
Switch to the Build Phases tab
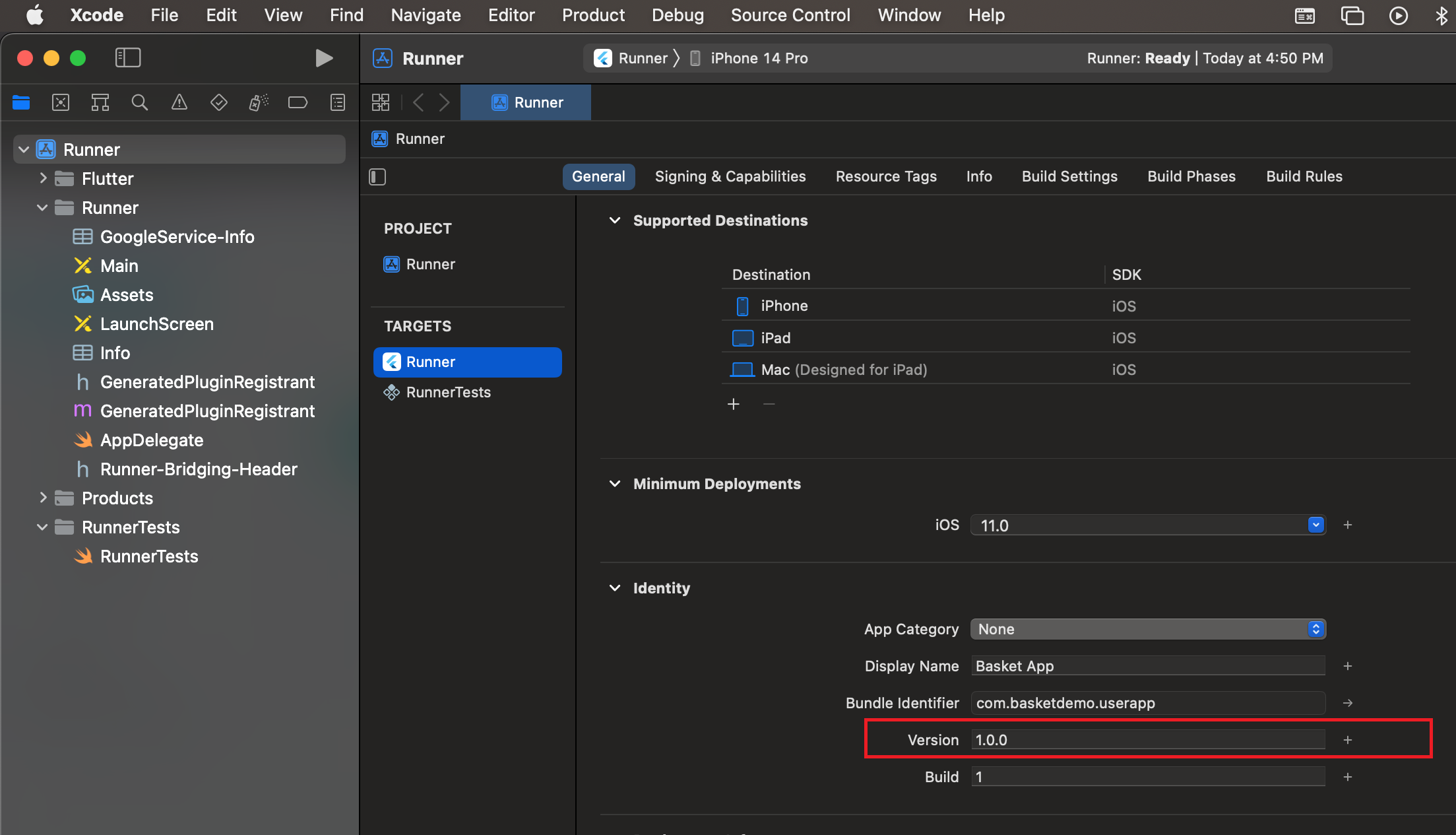click(x=1191, y=176)
